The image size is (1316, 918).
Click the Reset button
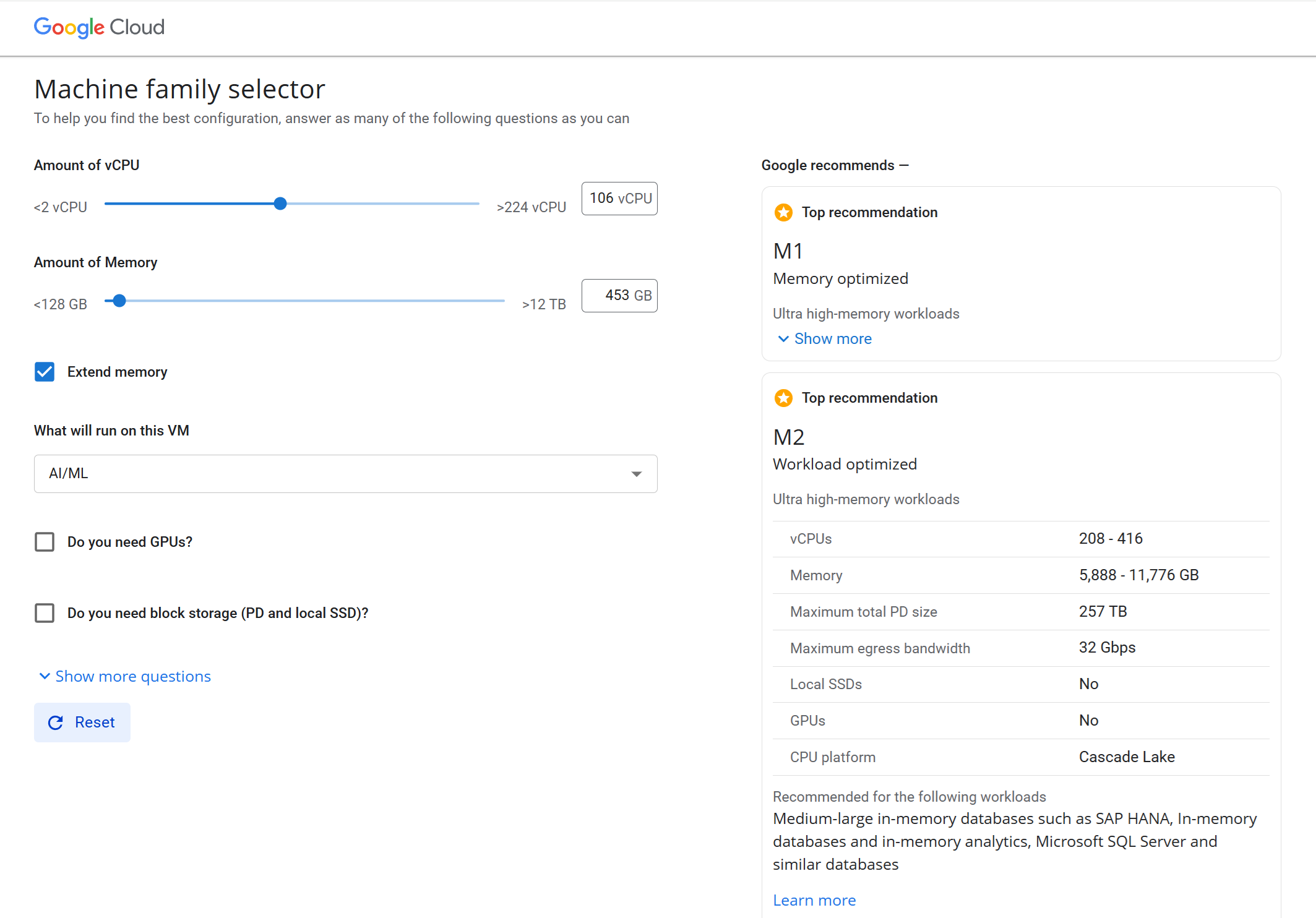(82, 722)
